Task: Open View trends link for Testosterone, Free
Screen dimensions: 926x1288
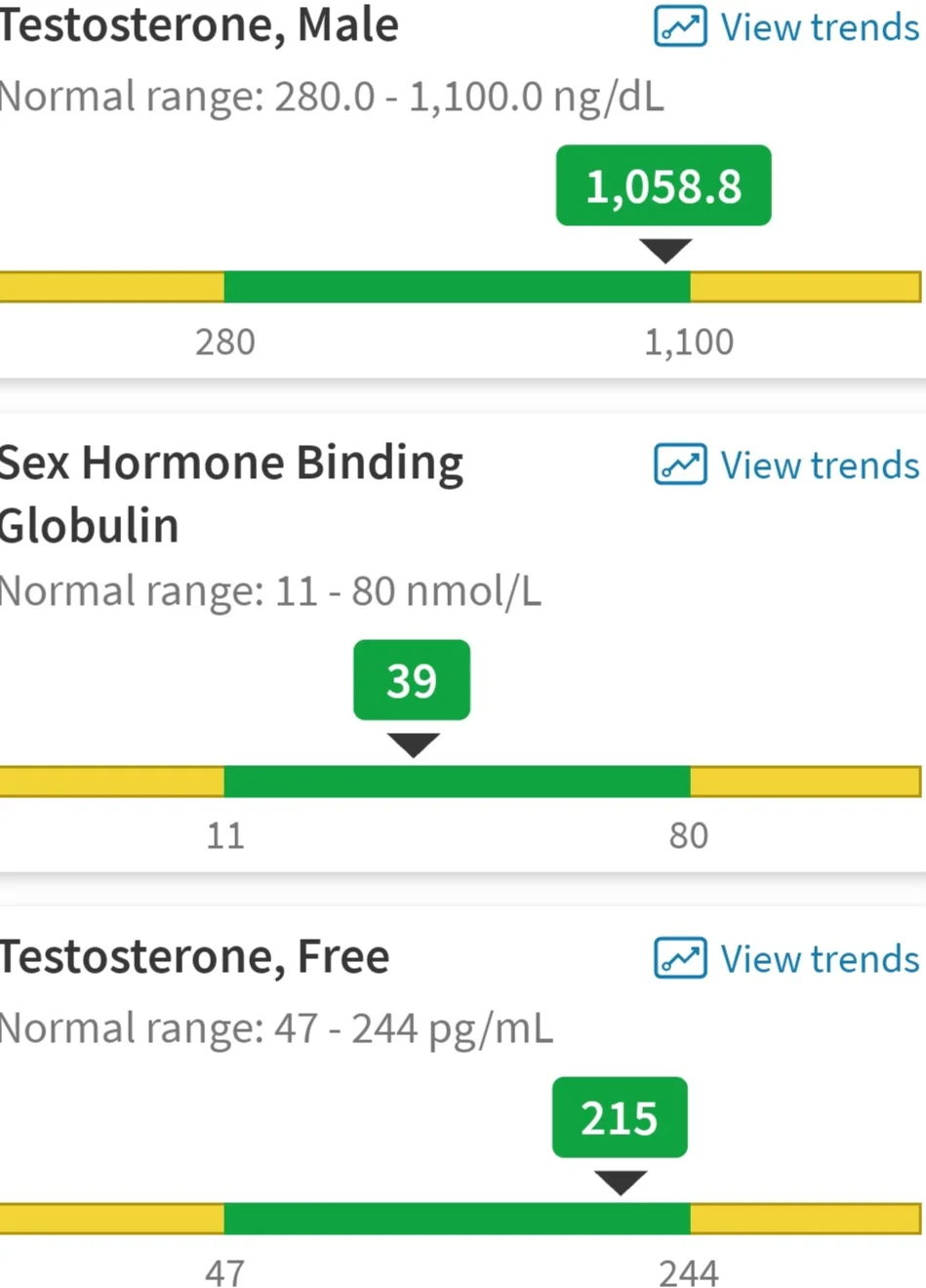Action: 787,958
